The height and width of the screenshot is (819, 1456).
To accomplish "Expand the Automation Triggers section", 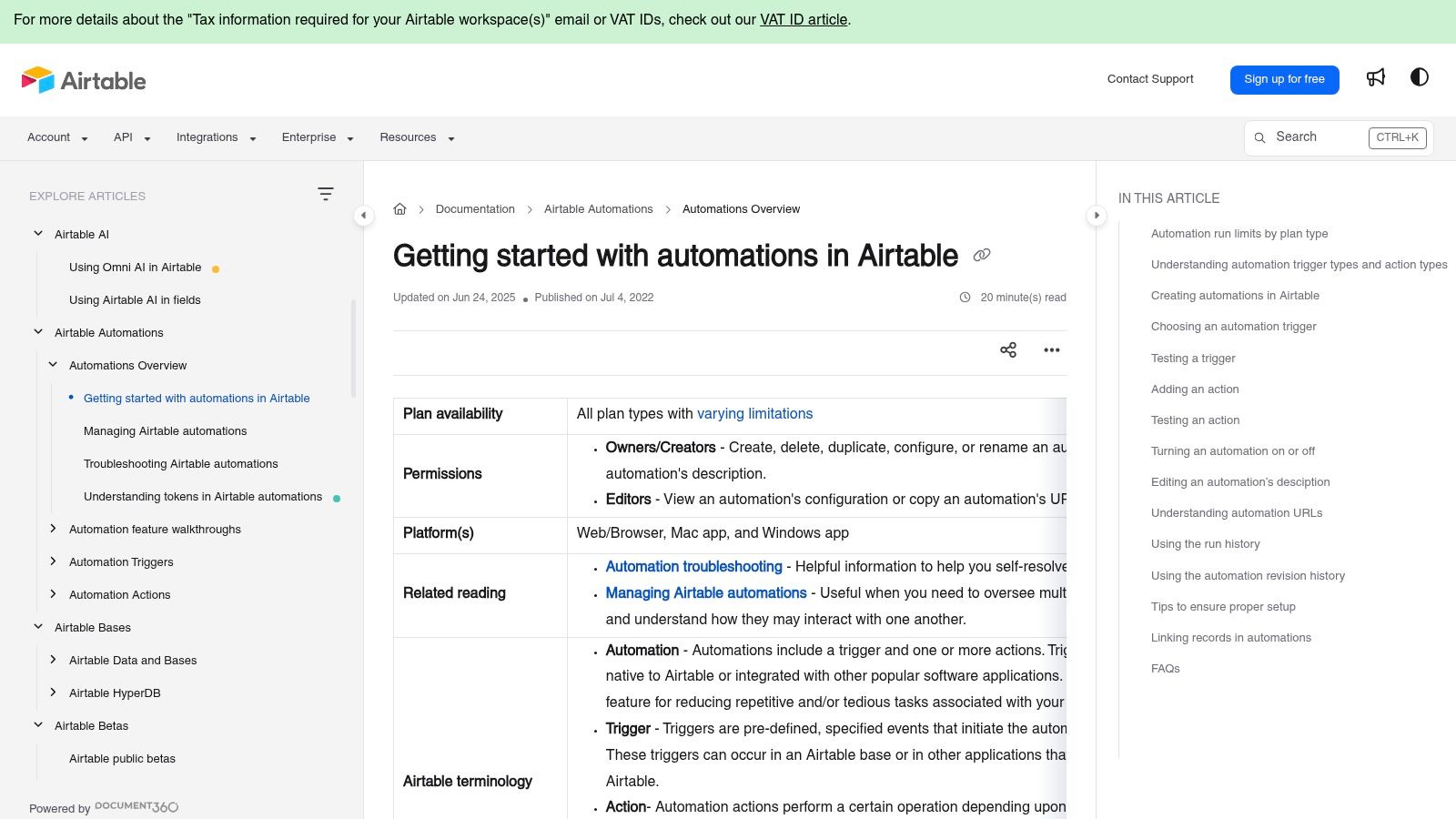I will (53, 561).
